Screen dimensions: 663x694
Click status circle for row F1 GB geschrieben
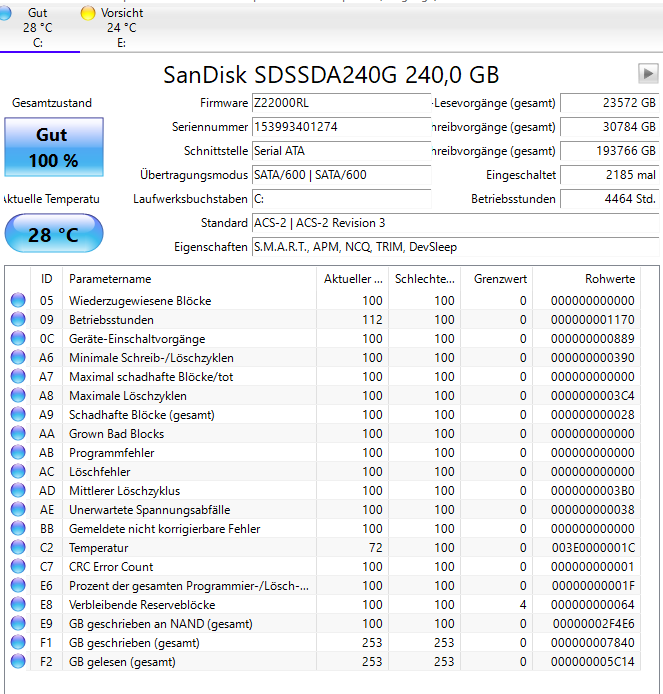(x=18, y=643)
